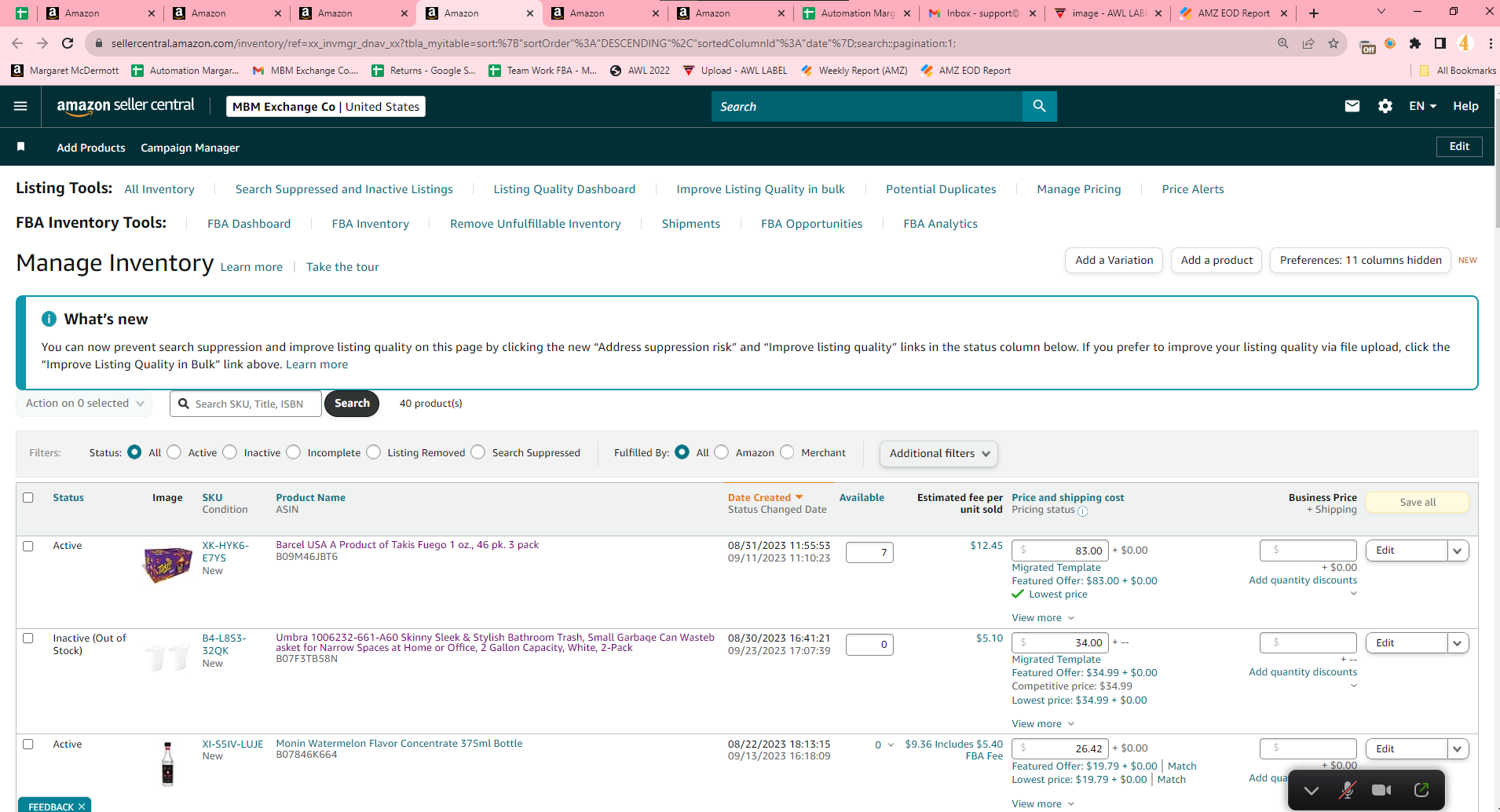Open the messages envelope icon
The width and height of the screenshot is (1500, 812).
click(x=1352, y=106)
